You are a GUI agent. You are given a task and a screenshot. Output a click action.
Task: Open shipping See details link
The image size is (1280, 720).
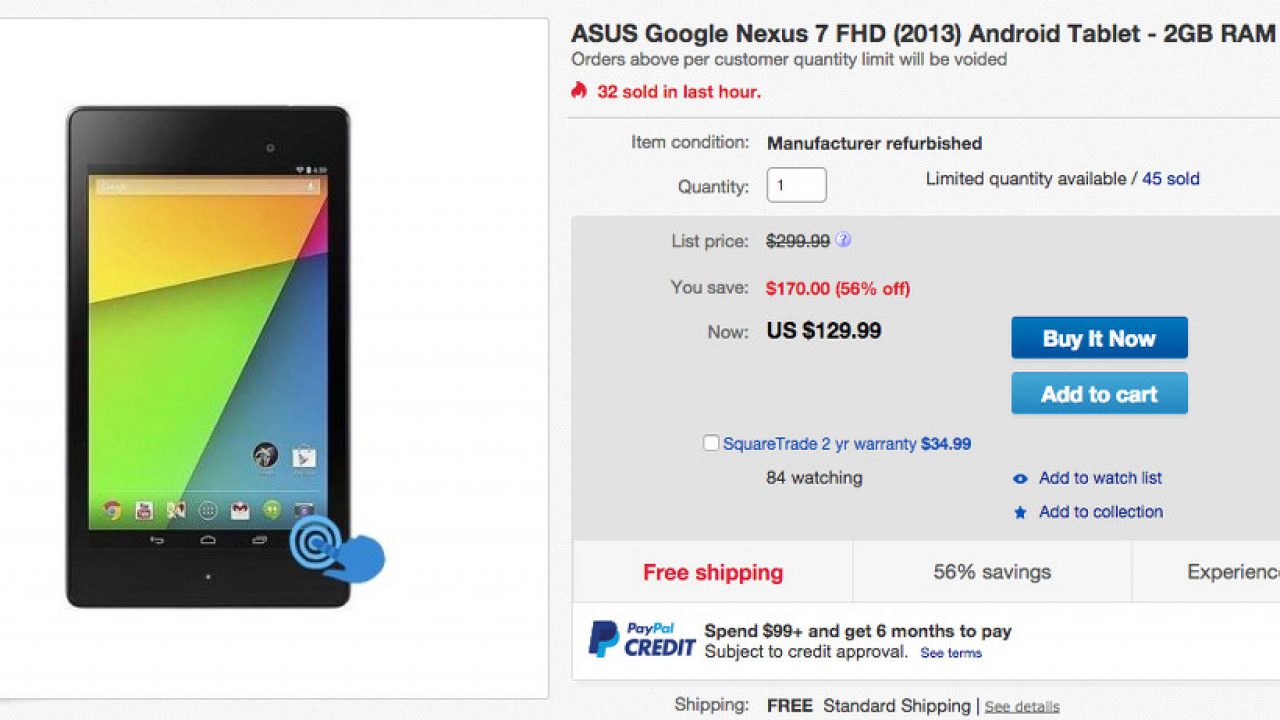click(1021, 707)
